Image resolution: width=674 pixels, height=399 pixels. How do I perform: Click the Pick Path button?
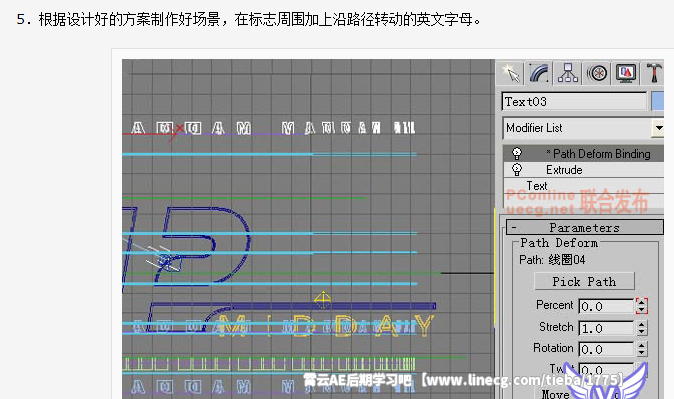click(x=584, y=282)
